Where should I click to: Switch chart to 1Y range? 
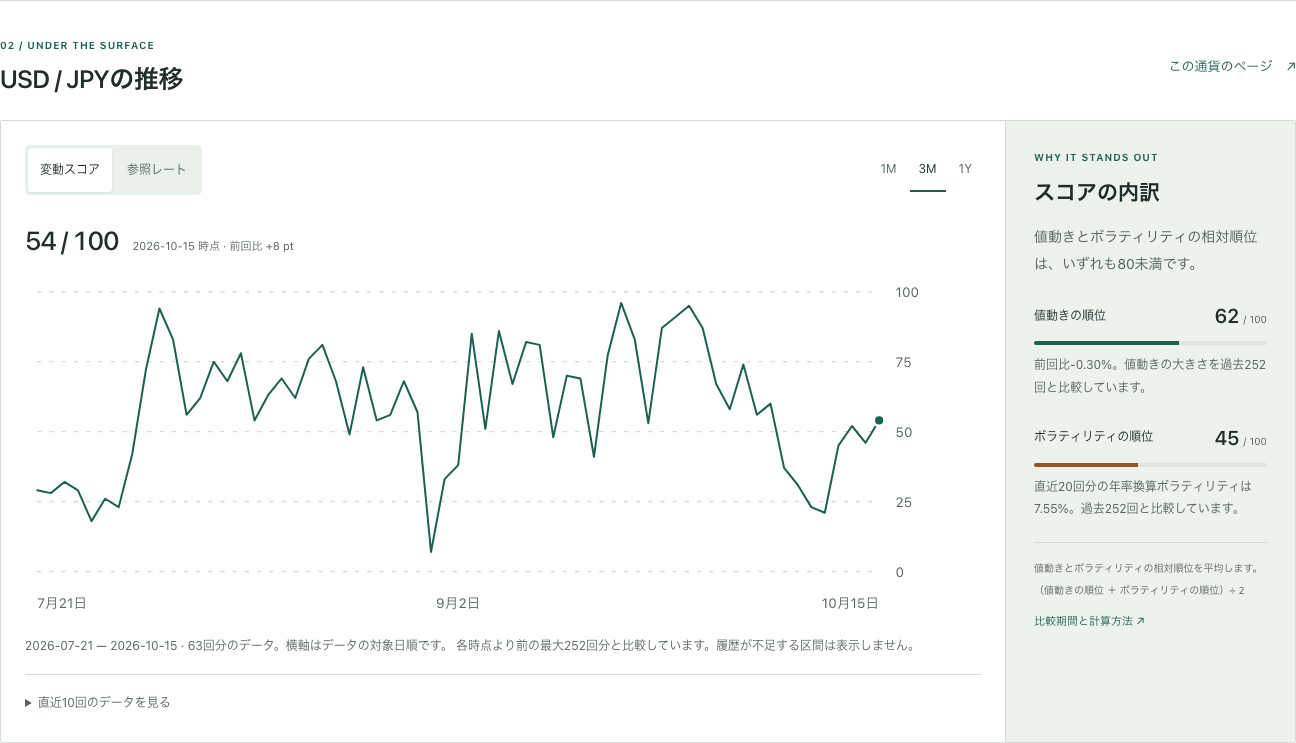(x=965, y=169)
